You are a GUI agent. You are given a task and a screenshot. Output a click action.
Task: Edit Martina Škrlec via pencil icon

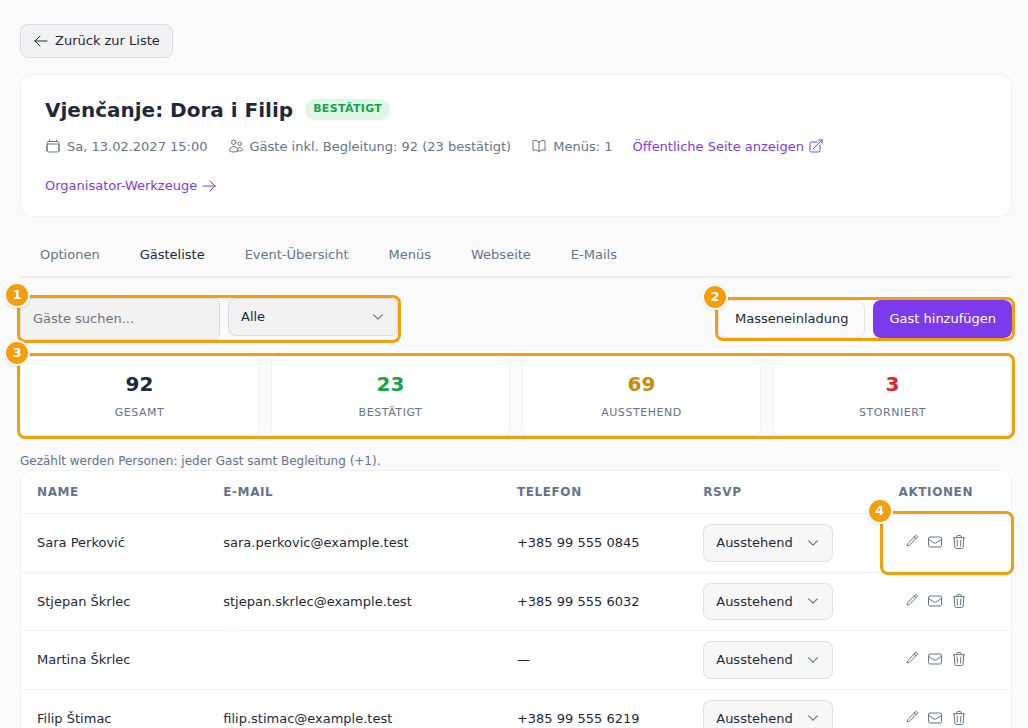(912, 658)
